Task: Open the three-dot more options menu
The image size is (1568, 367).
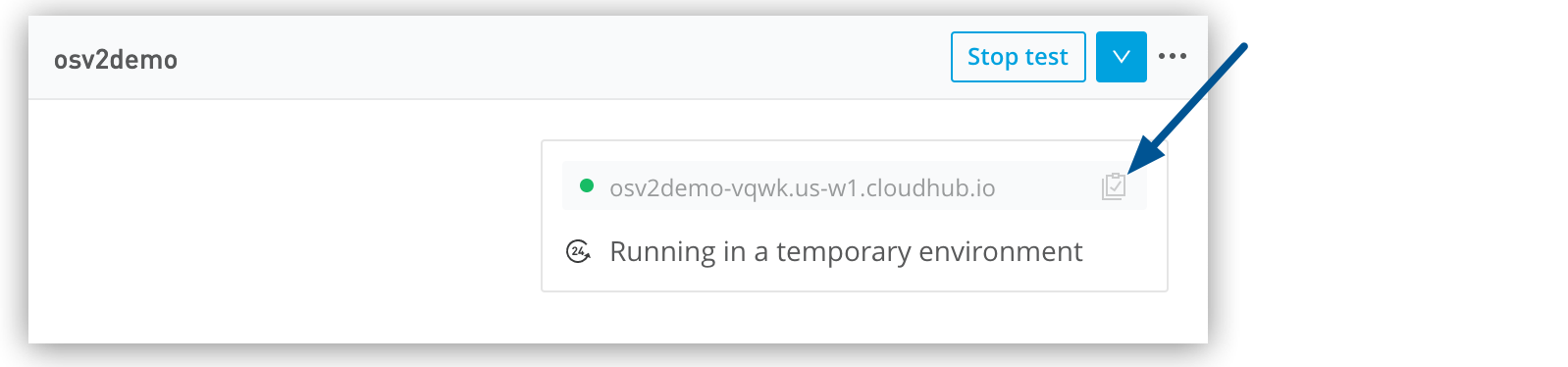Action: [x=1173, y=57]
